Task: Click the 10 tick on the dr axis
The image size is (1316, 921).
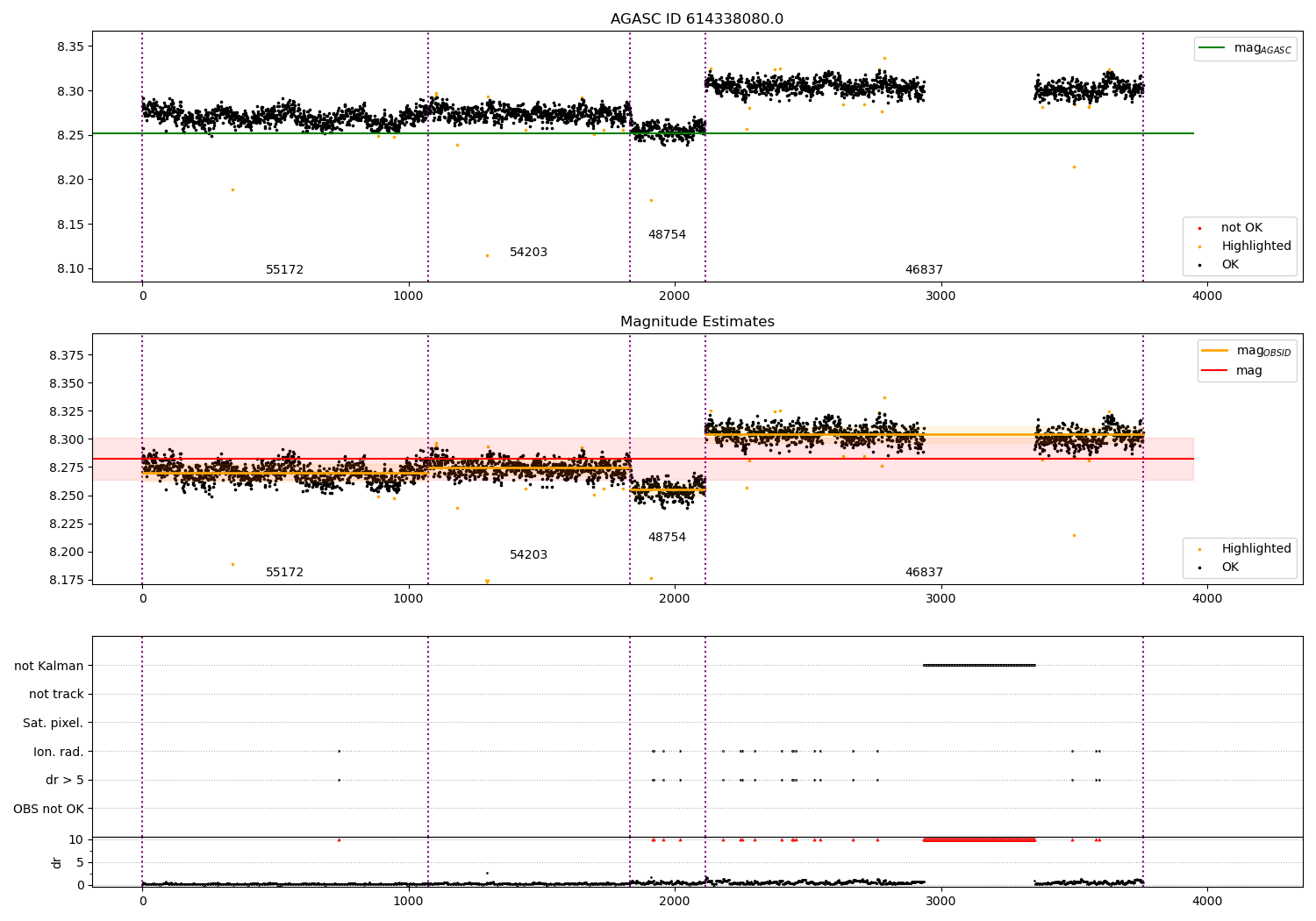Action: pos(76,839)
